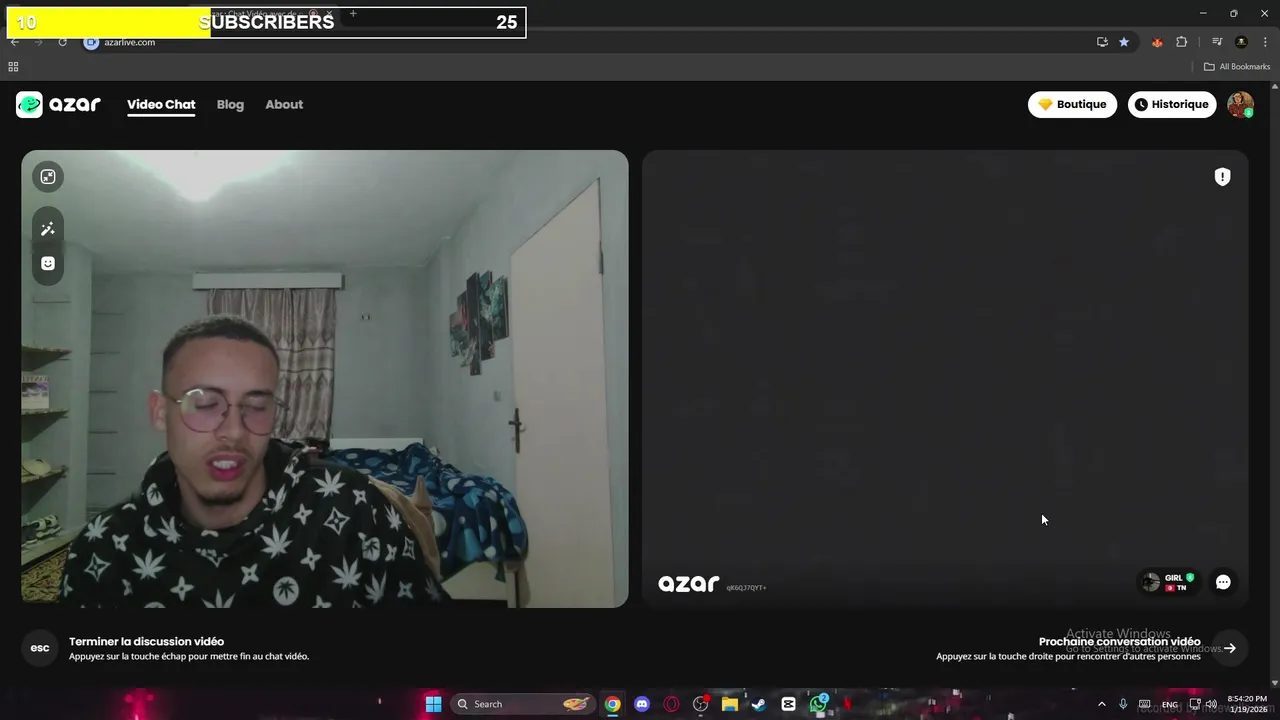This screenshot has width=1280, height=720.
Task: Expand local video to fullscreen
Action: coord(48,177)
